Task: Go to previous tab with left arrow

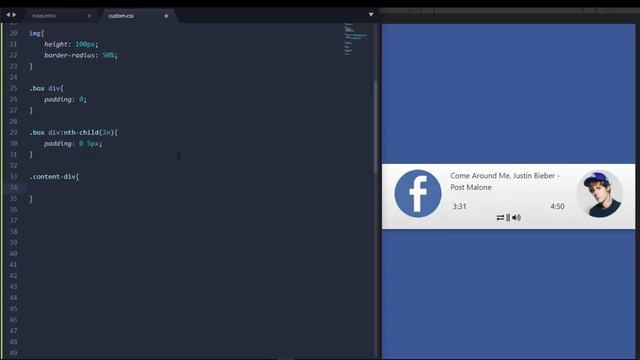Action: click(8, 15)
